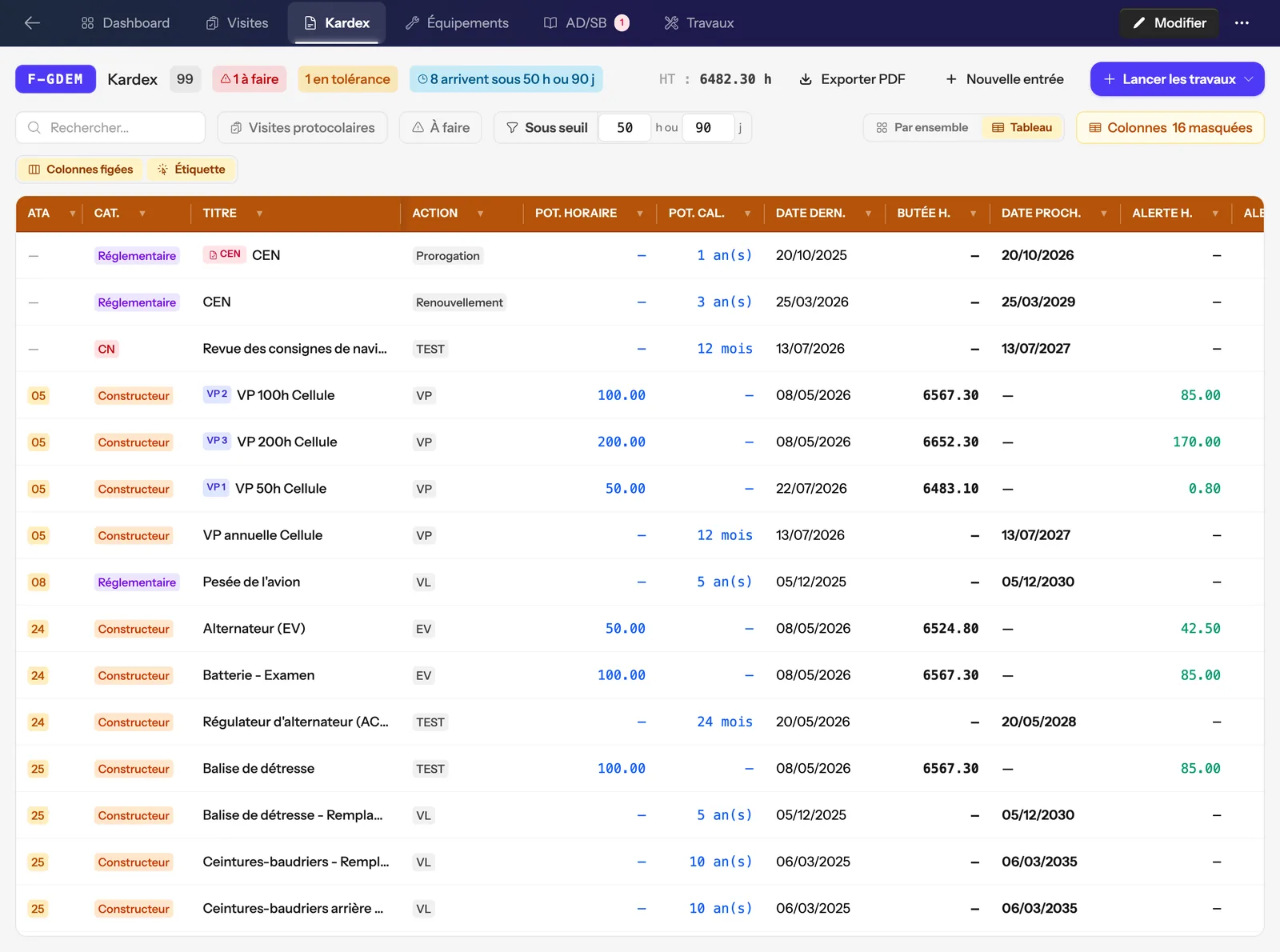Click Exporter PDF
1280x952 pixels.
click(852, 79)
